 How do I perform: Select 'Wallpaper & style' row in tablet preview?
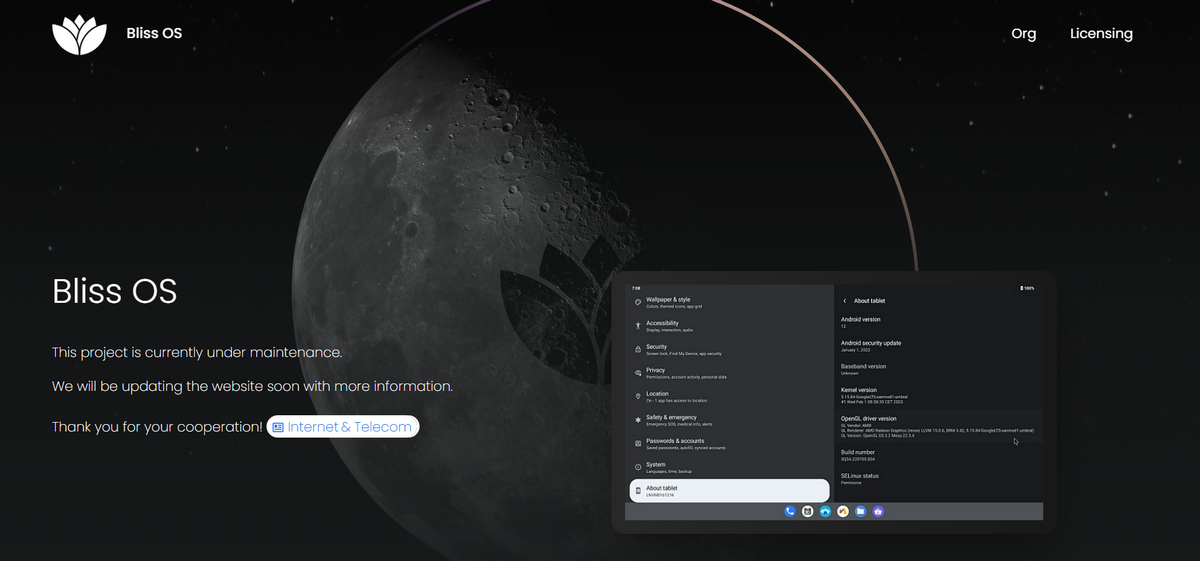pos(729,302)
